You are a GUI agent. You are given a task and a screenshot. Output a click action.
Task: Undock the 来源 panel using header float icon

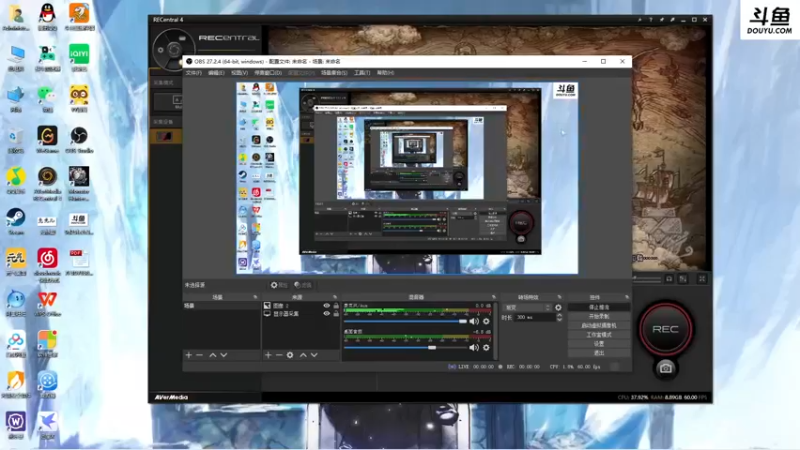pos(335,297)
